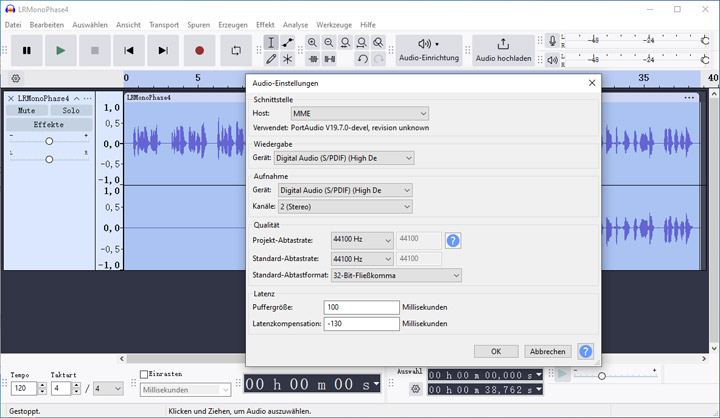Click the green Play button
720x418 pixels.
[61, 50]
